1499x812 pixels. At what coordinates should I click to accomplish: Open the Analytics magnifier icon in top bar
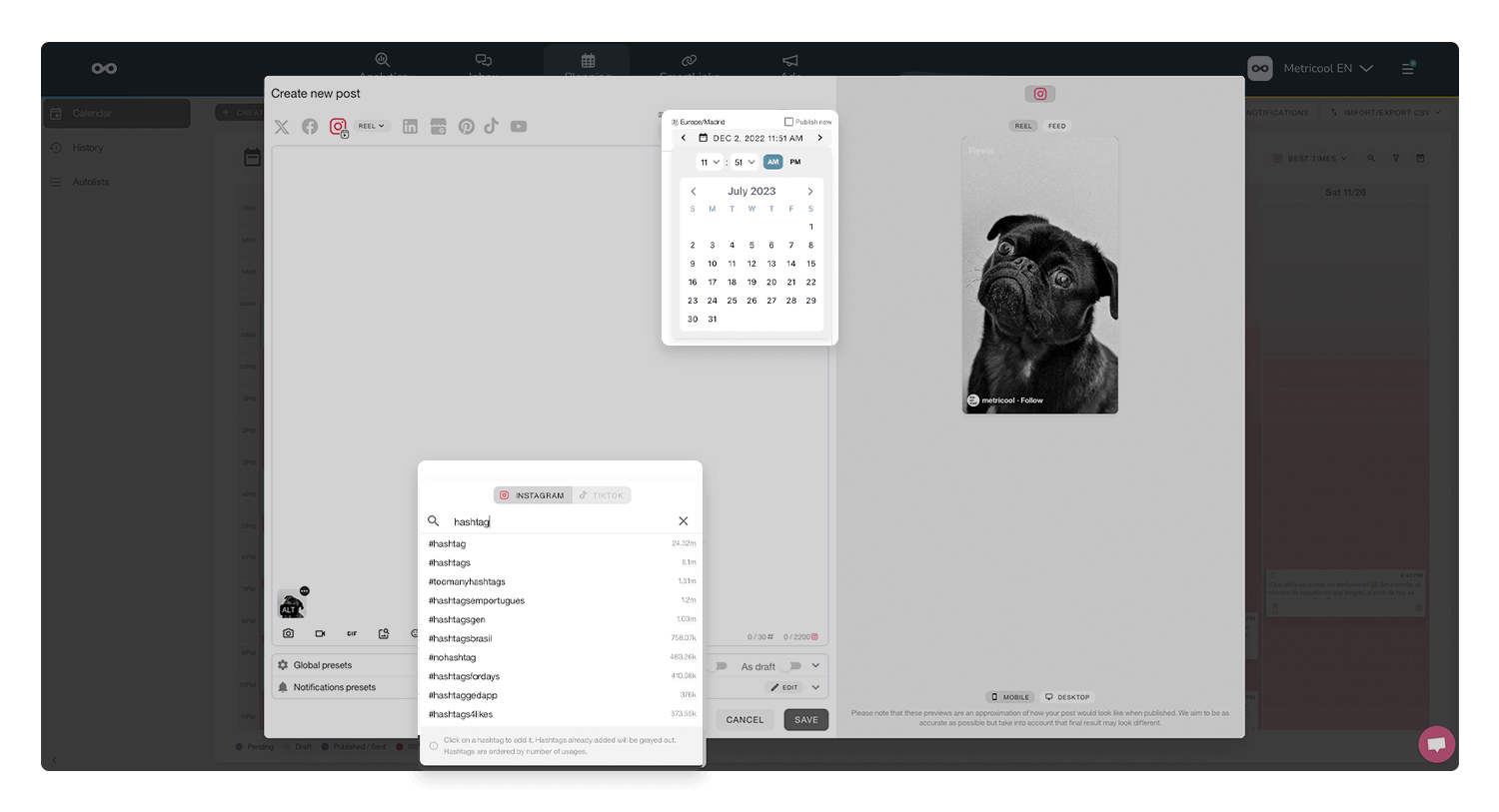[x=382, y=60]
